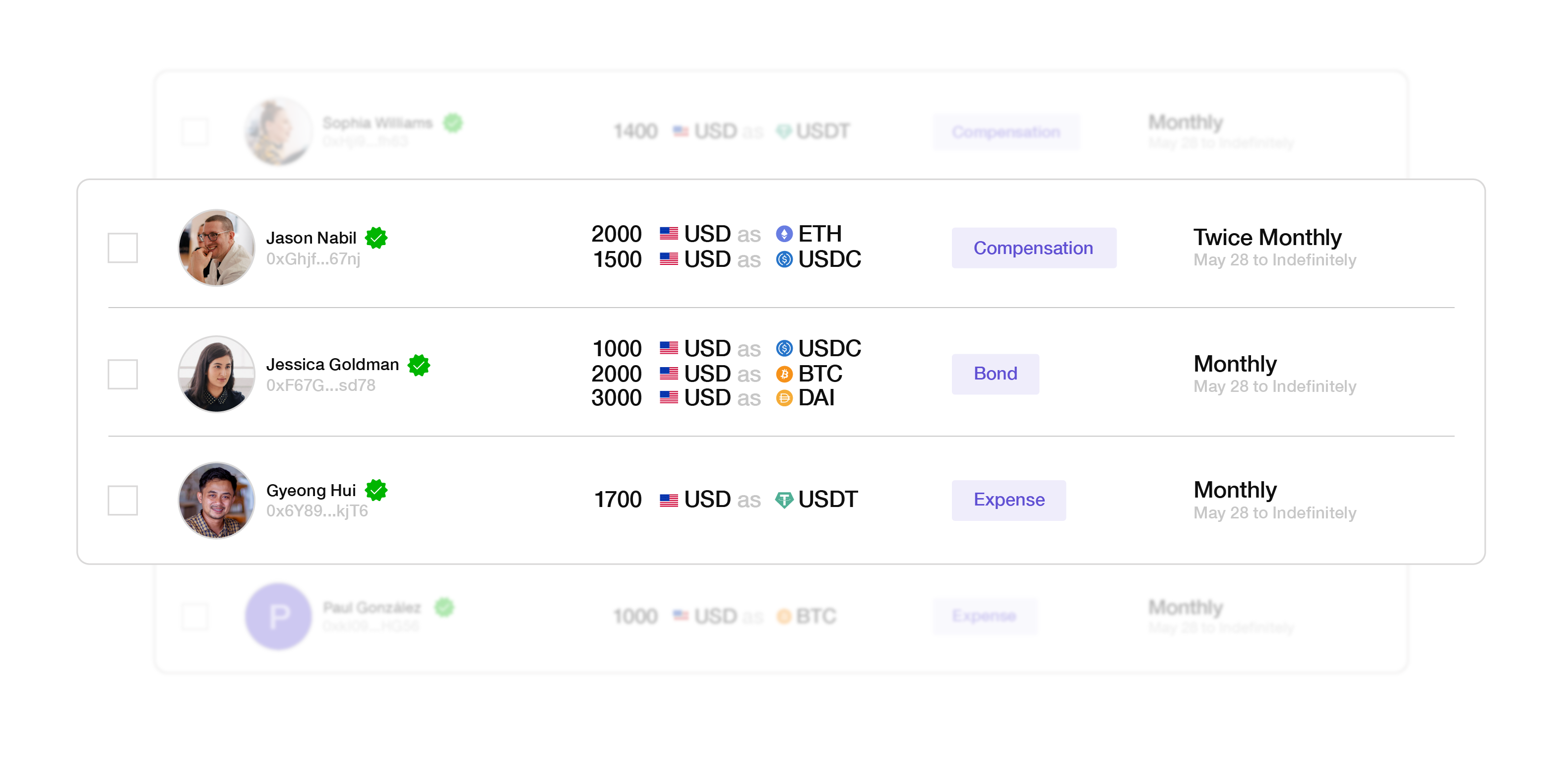Click Jason Nabil's green verified badge
This screenshot has height=762, width=1568.
(376, 237)
